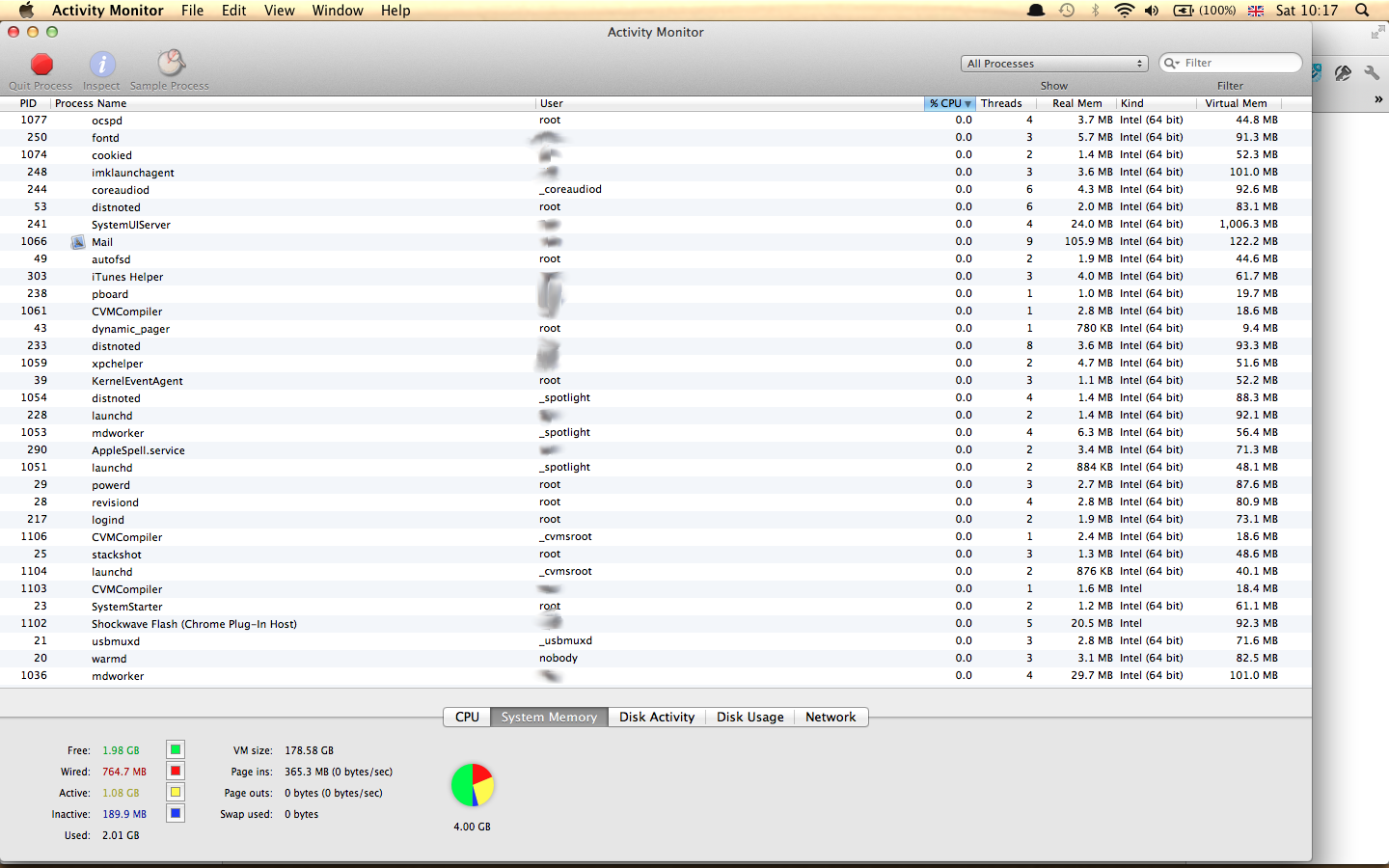Select the stackshot process row
The height and width of the screenshot is (868, 1389).
coord(656,555)
